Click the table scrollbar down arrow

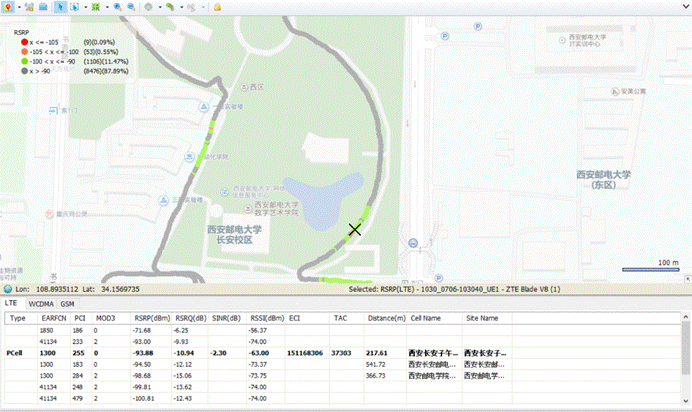686,401
